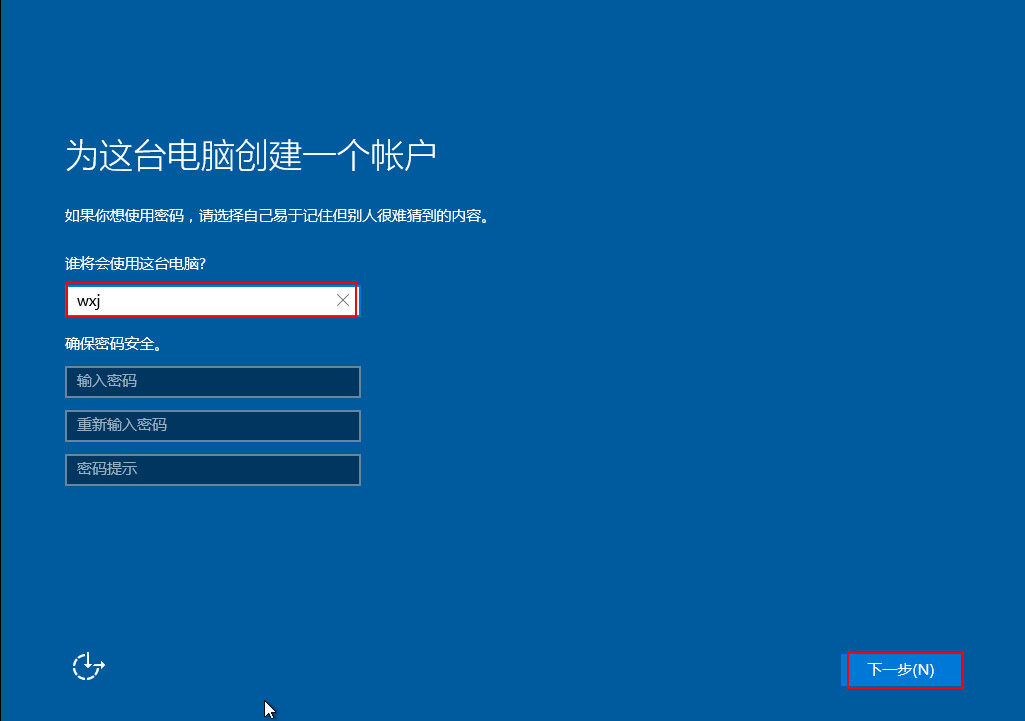Place cursor right after the wxj text
Screen dimensions: 1025x721
[x=102, y=301]
